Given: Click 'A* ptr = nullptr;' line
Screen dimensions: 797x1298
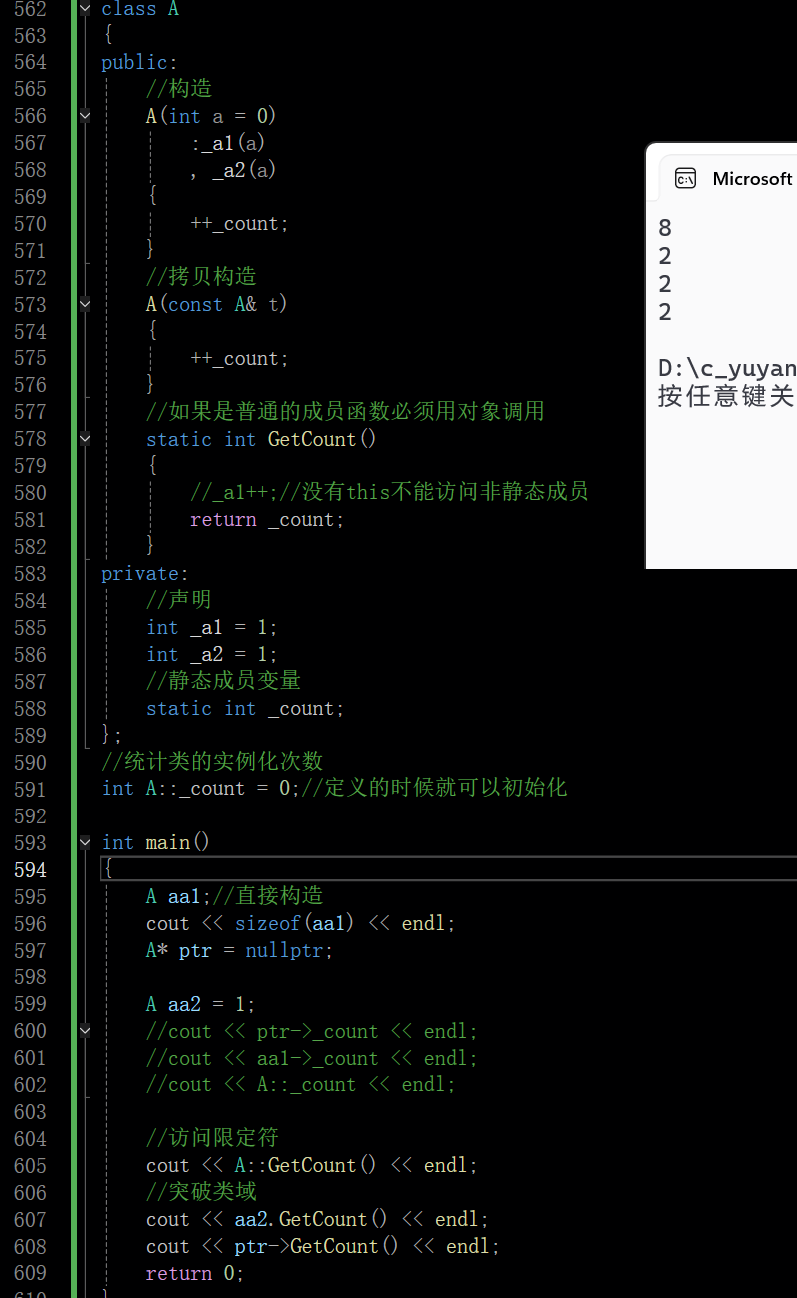Looking at the screenshot, I should (x=239, y=950).
